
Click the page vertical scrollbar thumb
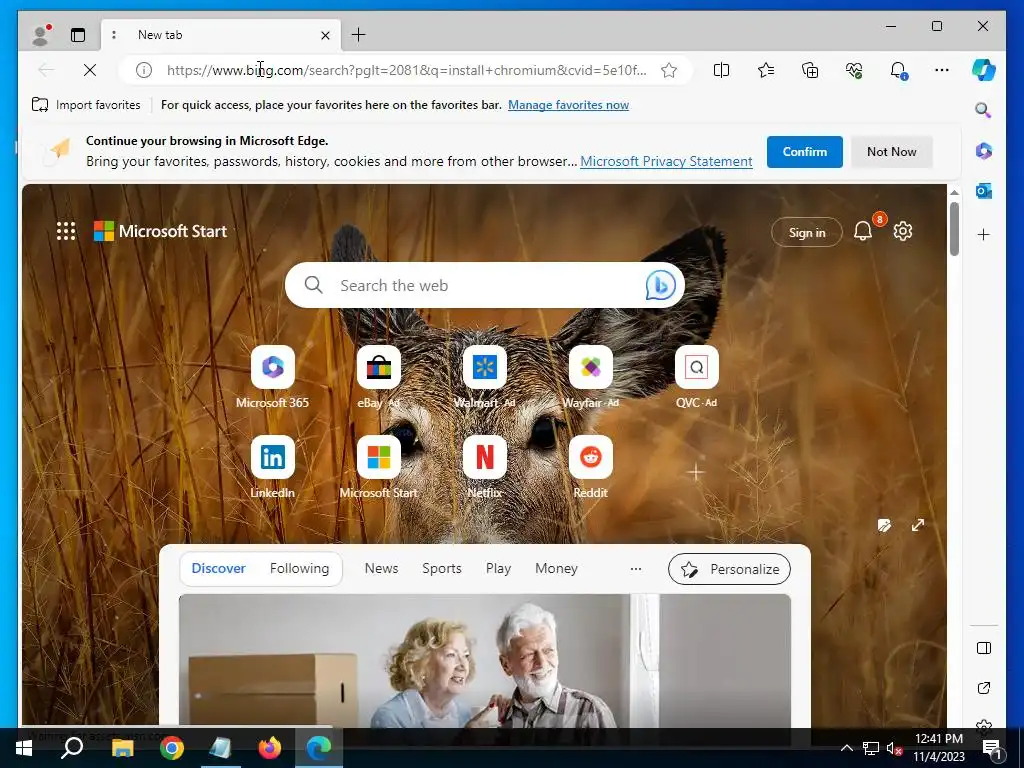954,229
